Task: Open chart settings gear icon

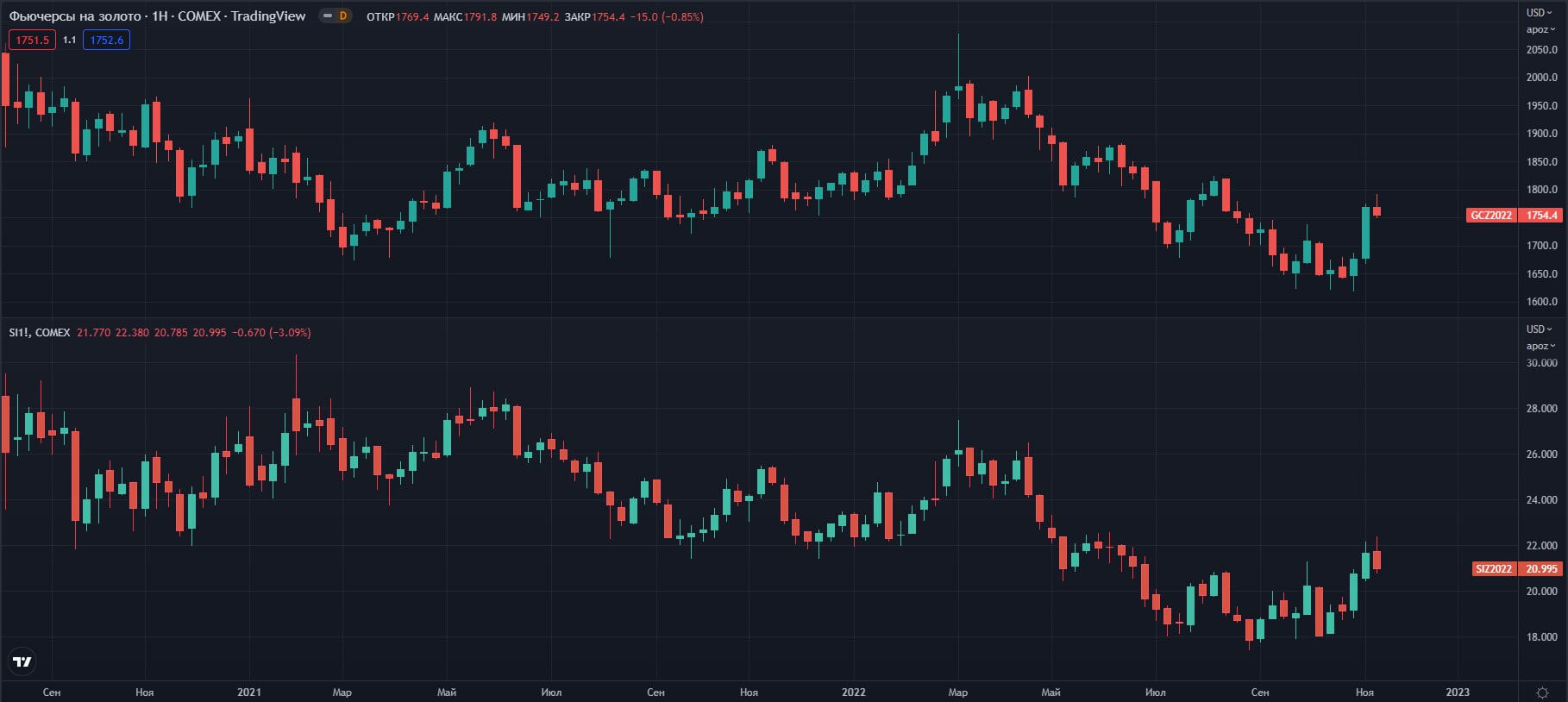Action: pyautogui.click(x=1543, y=693)
